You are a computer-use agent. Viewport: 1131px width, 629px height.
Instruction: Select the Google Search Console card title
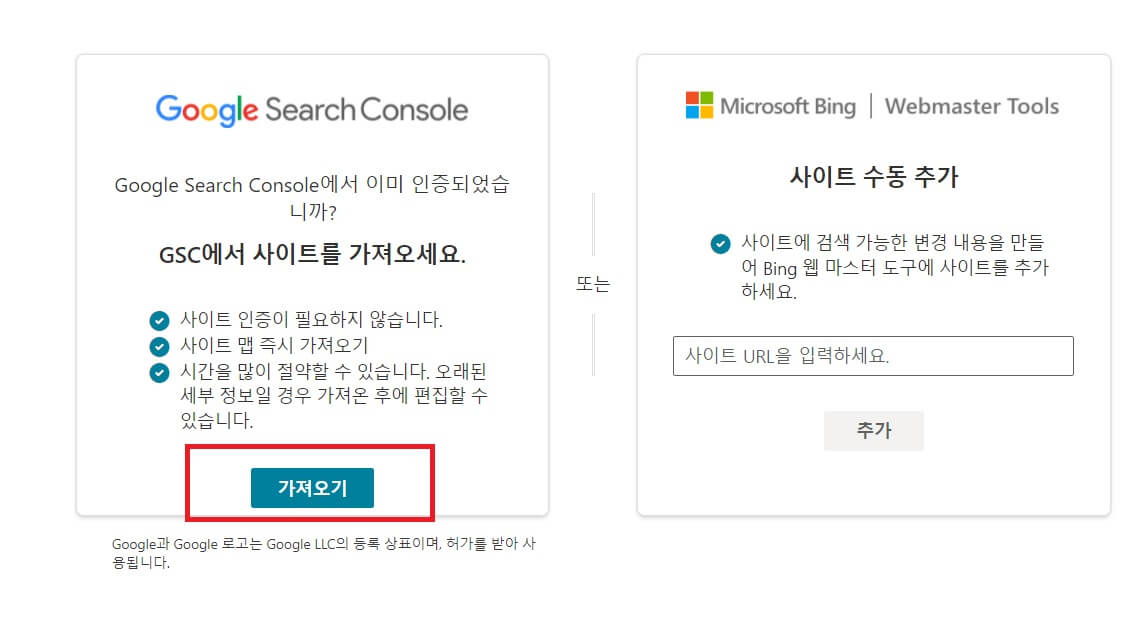[x=310, y=110]
